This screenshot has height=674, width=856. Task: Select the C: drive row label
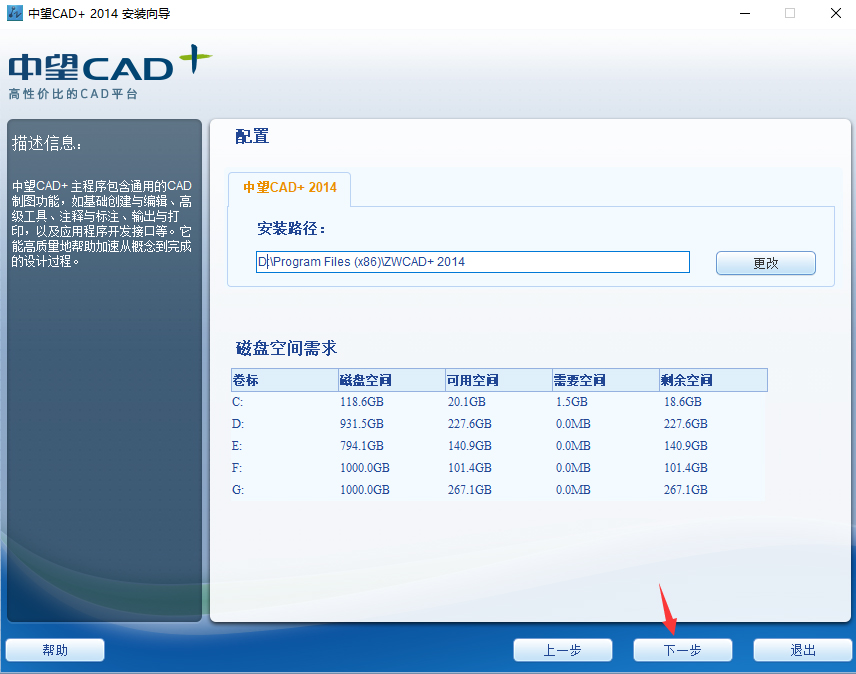[237, 402]
